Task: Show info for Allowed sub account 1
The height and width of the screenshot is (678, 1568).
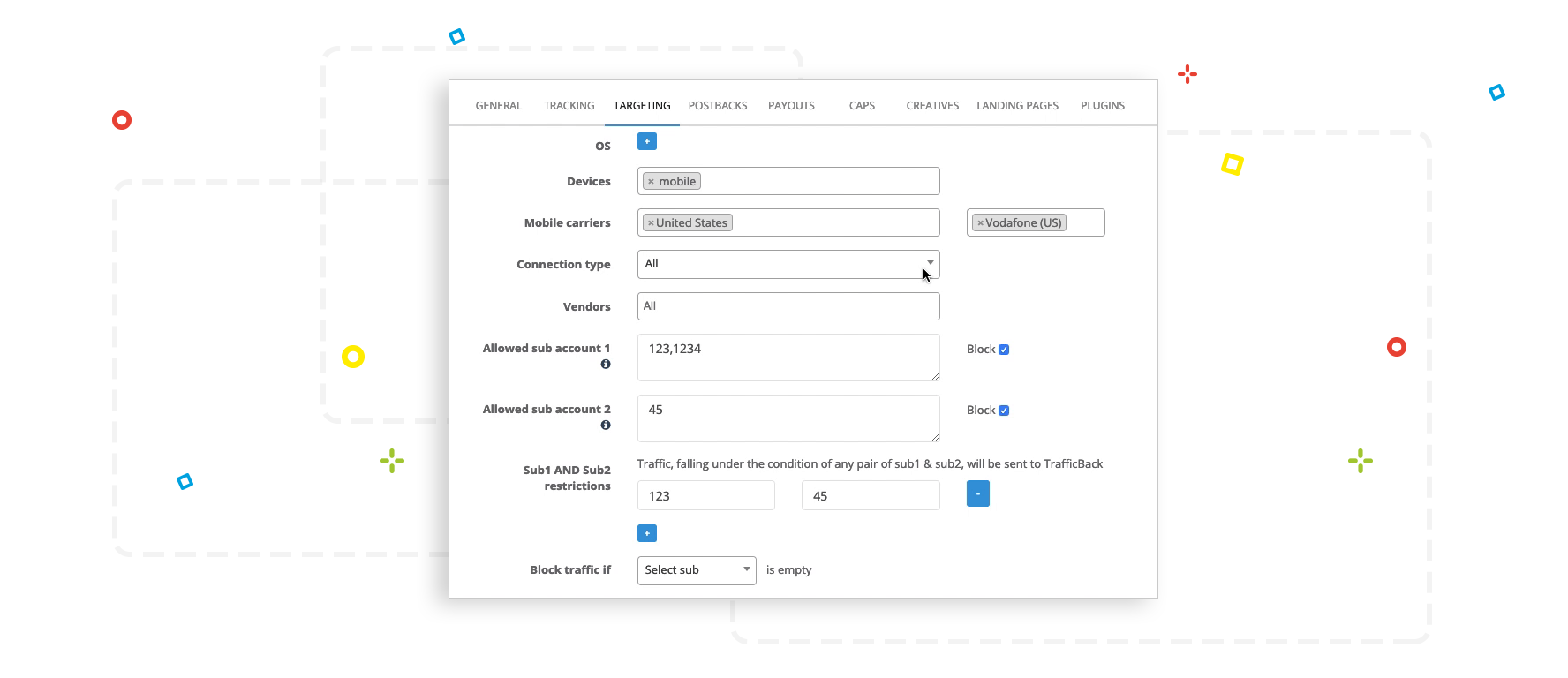Action: [x=606, y=364]
